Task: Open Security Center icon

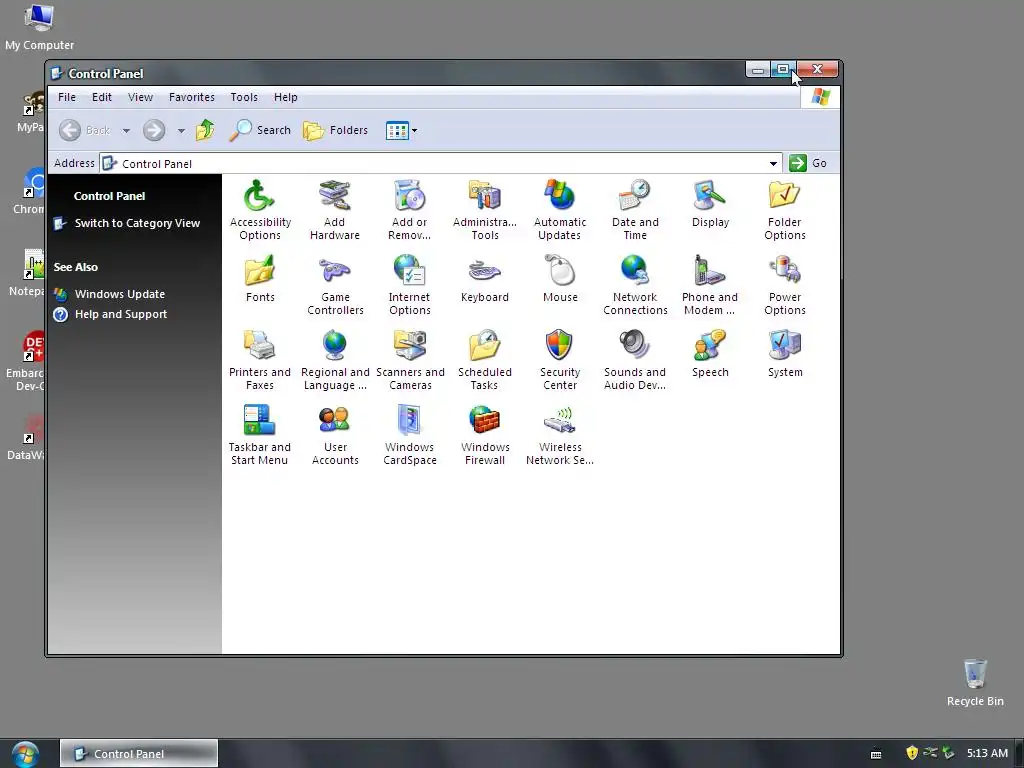Action: point(560,360)
